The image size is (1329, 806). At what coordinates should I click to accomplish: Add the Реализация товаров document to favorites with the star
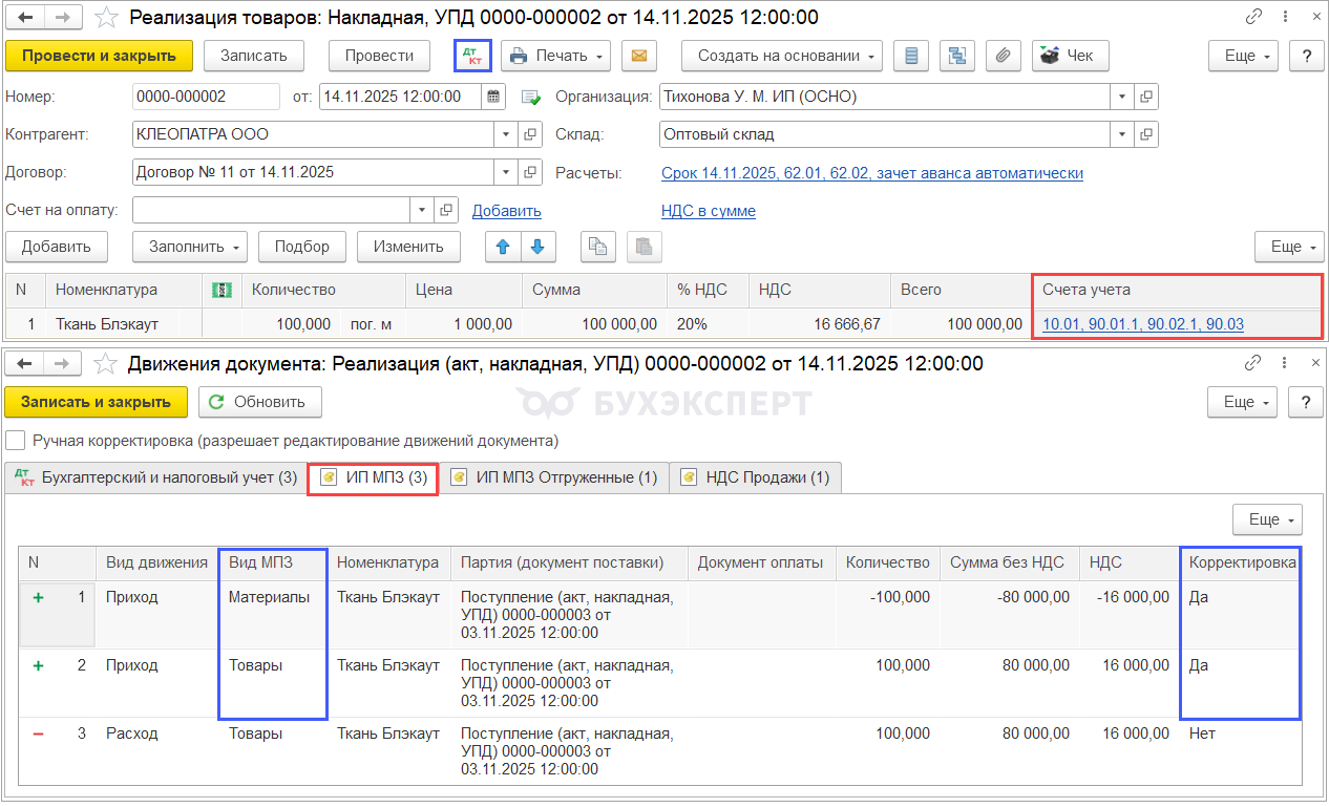108,17
